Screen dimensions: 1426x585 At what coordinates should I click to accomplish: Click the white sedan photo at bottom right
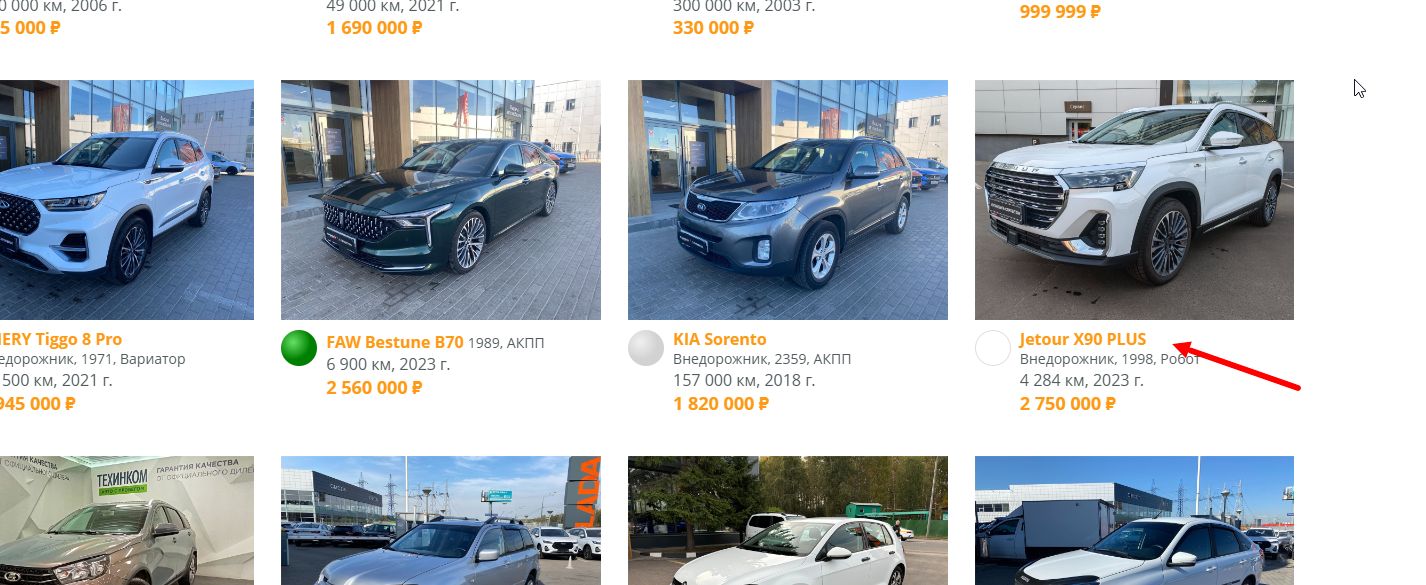pos(1134,520)
